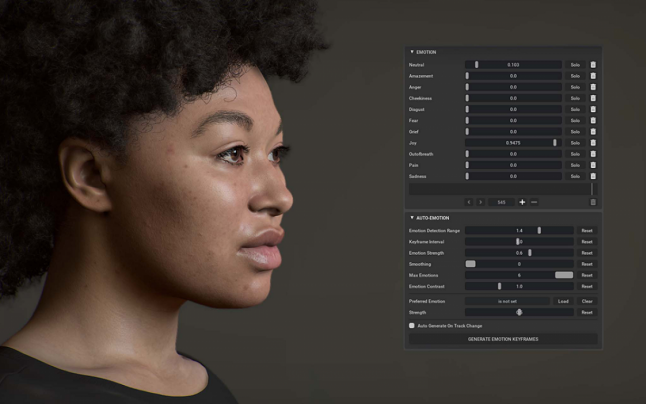Viewport: 646px width, 404px height.
Task: Collapse the EMOTION section
Action: pyautogui.click(x=412, y=52)
